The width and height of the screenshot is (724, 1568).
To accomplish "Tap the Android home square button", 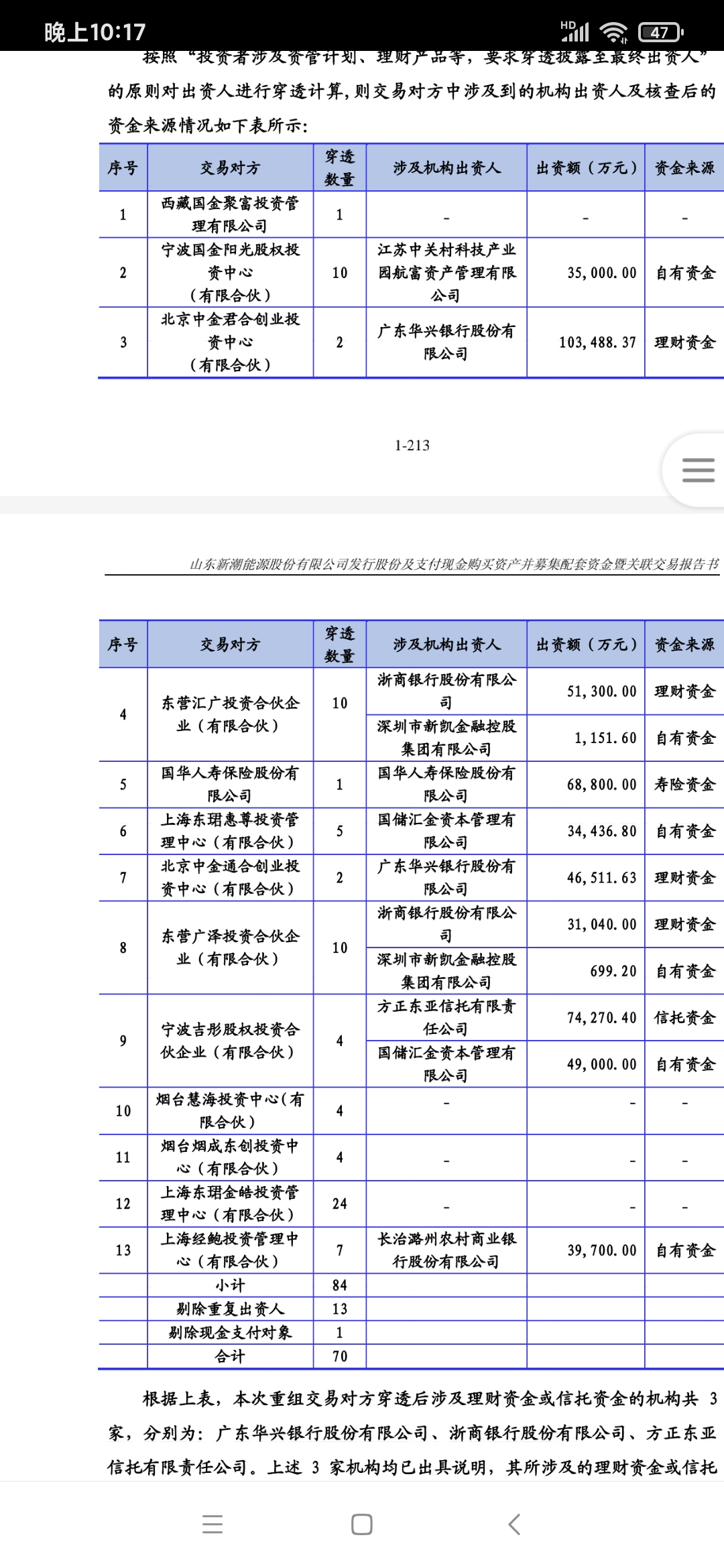I will point(362,1524).
